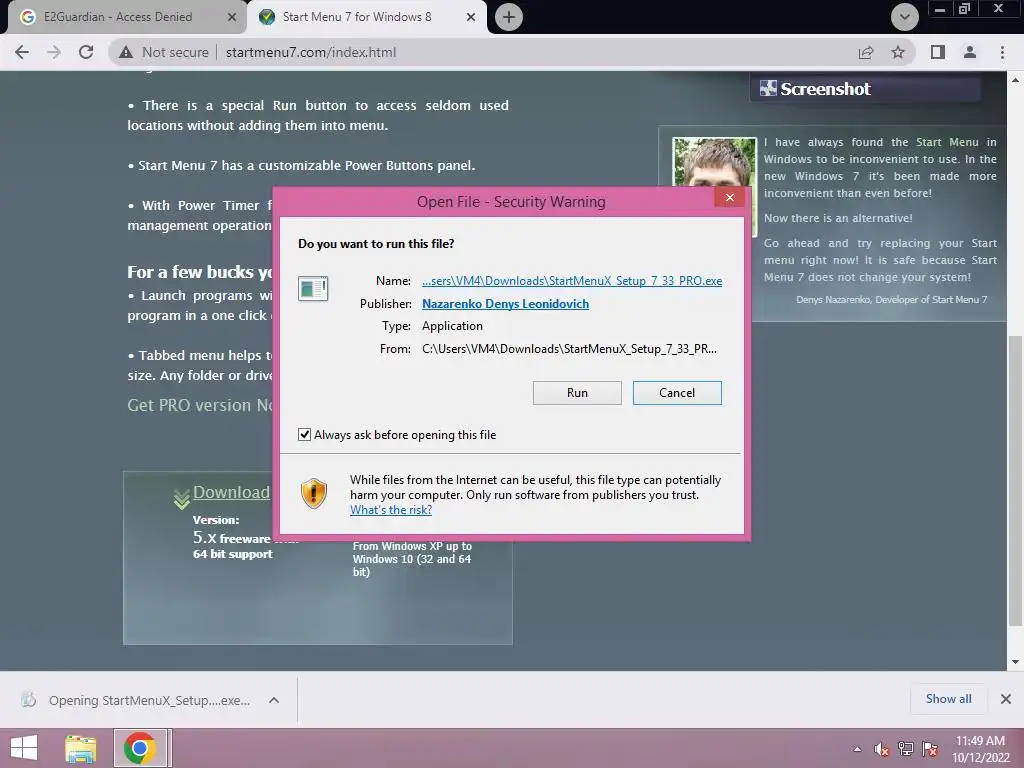Uncheck Always ask before opening this file
Screen dimensions: 1024x768
pyautogui.click(x=304, y=435)
